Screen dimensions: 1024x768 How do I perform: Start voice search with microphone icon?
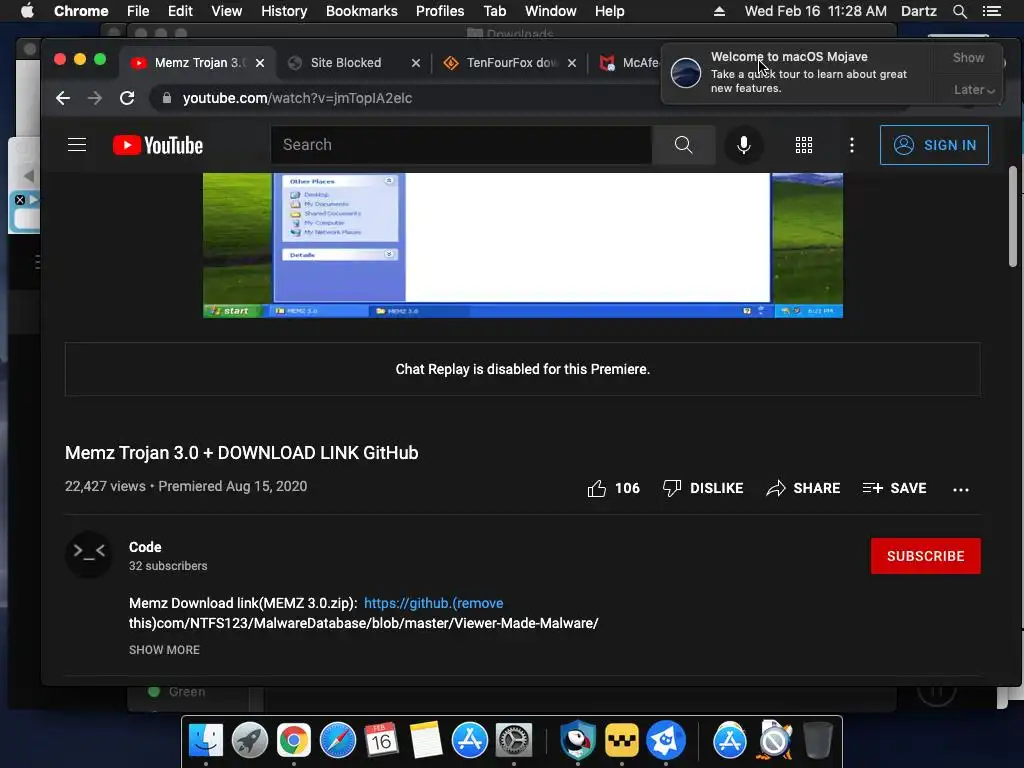point(743,144)
